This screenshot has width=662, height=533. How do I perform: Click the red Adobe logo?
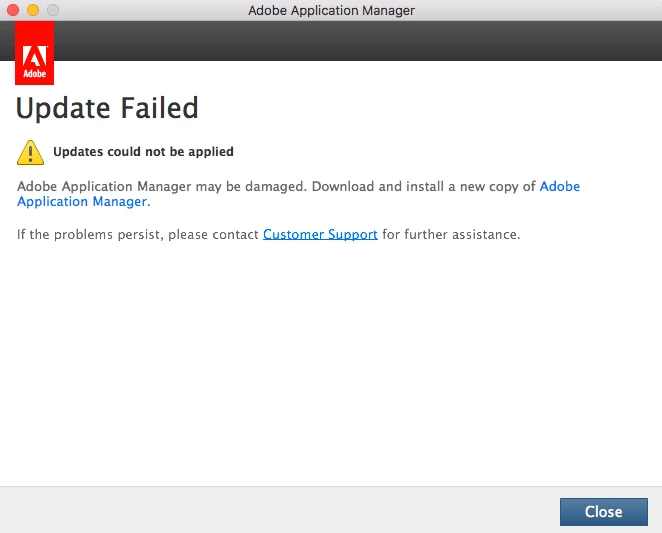coord(34,53)
